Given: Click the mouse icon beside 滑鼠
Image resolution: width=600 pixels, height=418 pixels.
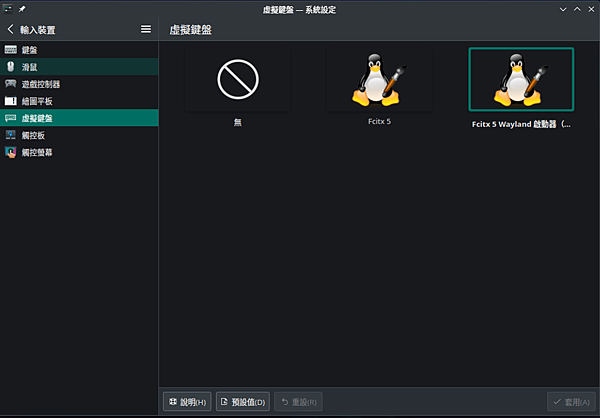Looking at the screenshot, I should coord(10,67).
